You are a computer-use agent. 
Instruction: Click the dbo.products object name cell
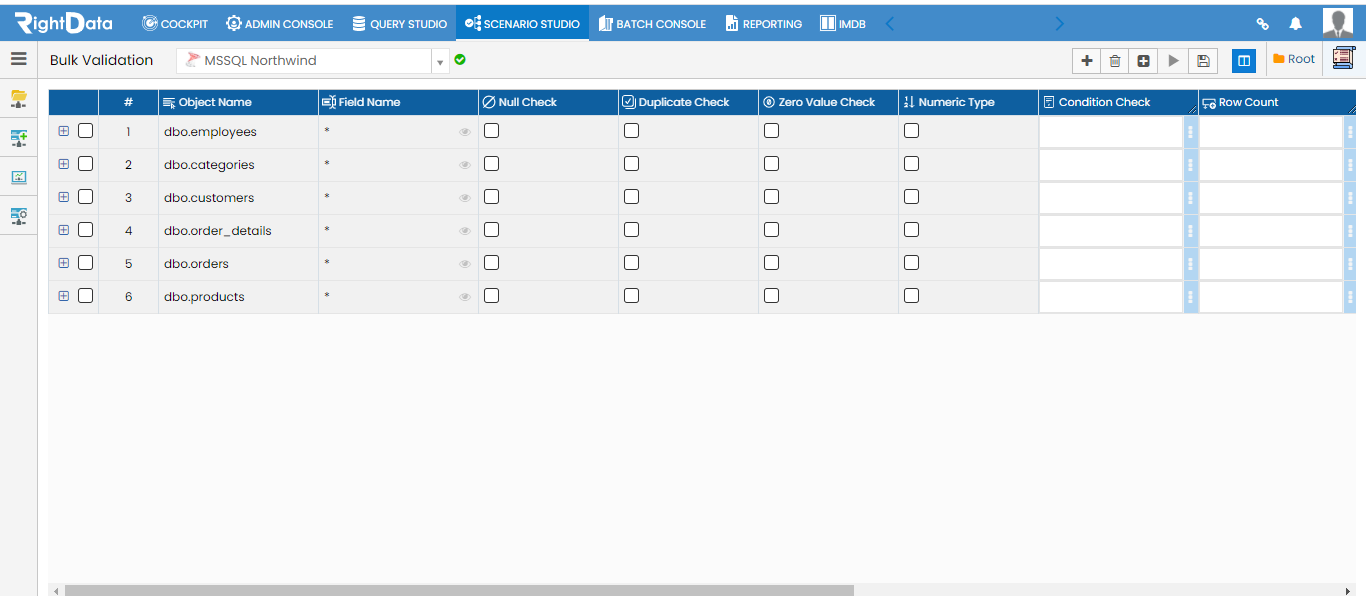click(x=238, y=297)
